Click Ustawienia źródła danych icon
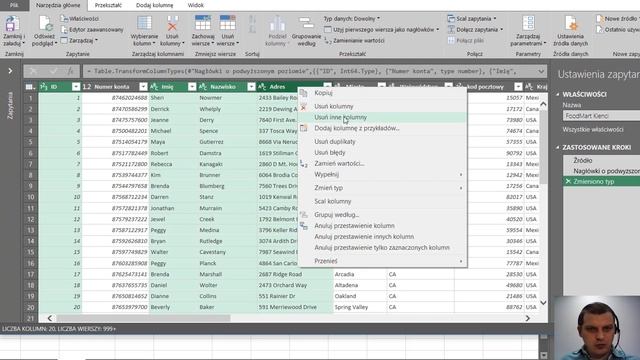 (x=571, y=24)
